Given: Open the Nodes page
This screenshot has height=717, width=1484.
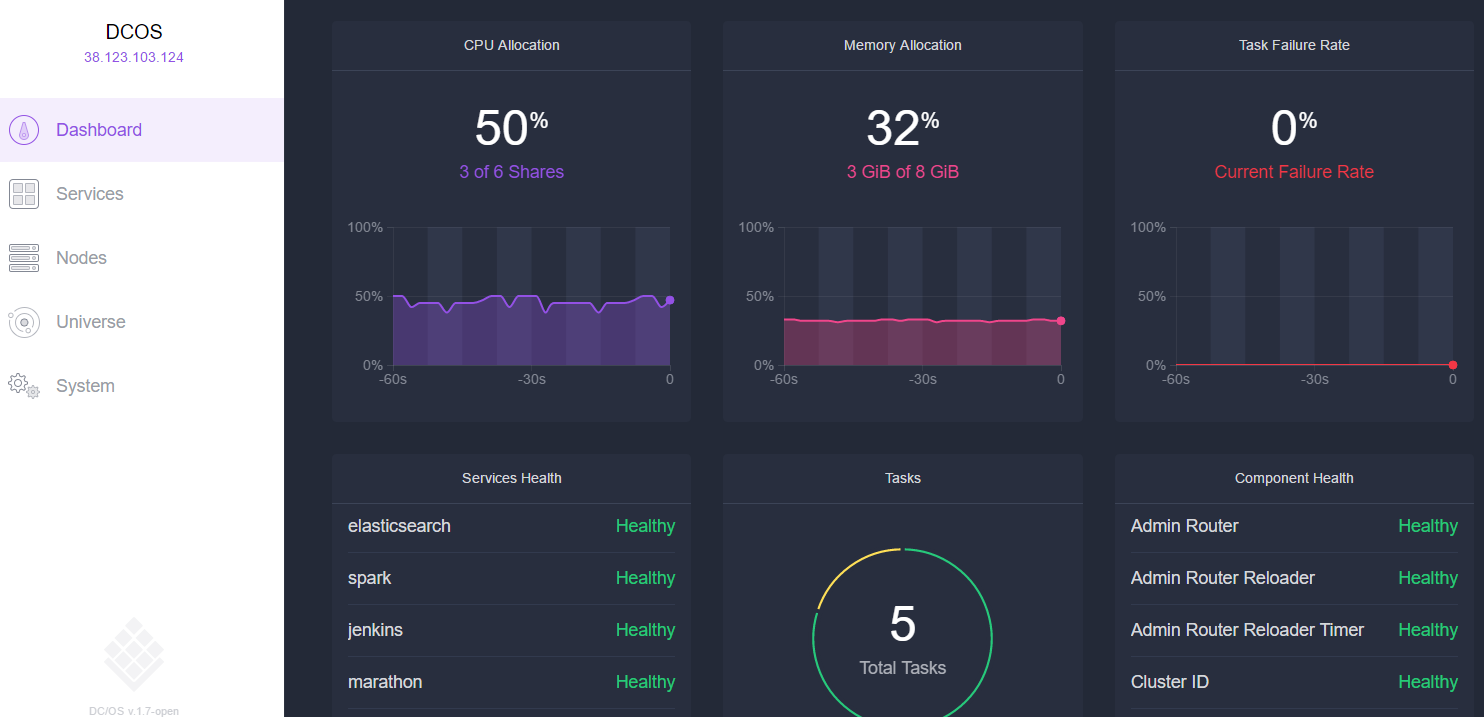Looking at the screenshot, I should [81, 258].
